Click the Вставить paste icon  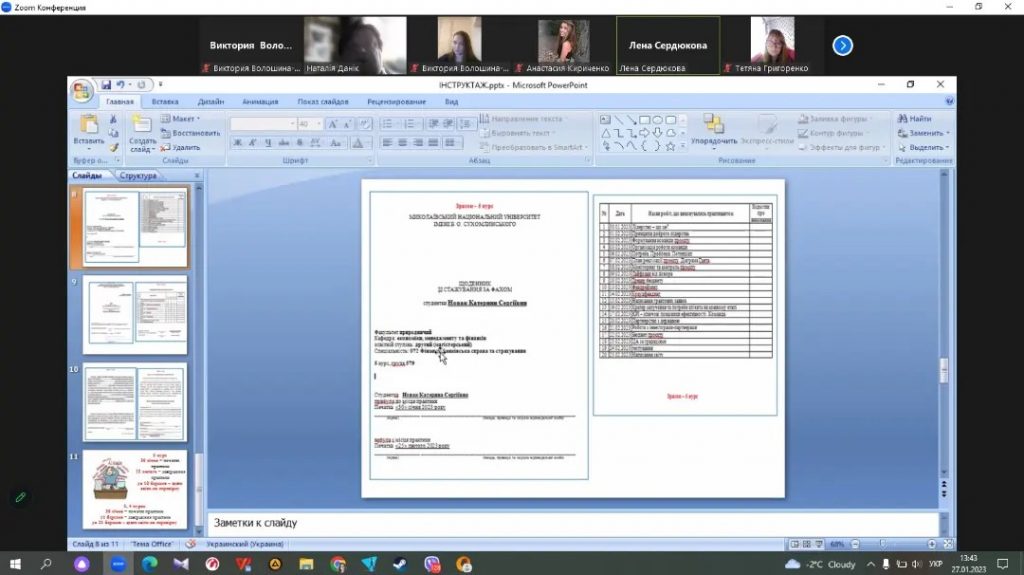tap(88, 126)
